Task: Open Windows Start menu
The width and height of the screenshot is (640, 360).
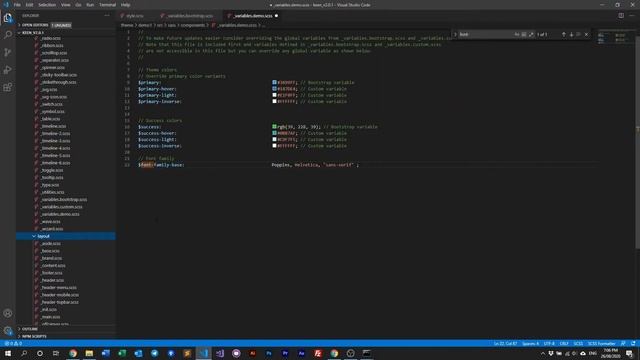Action: pyautogui.click(x=8, y=353)
